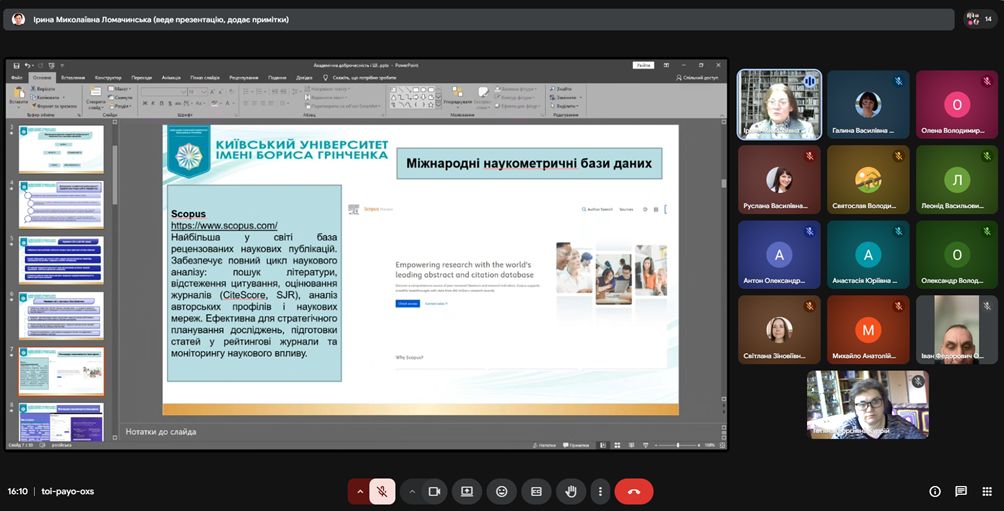Screen dimensions: 1004x511
Task: Open more options three-dot menu
Action: [599, 491]
